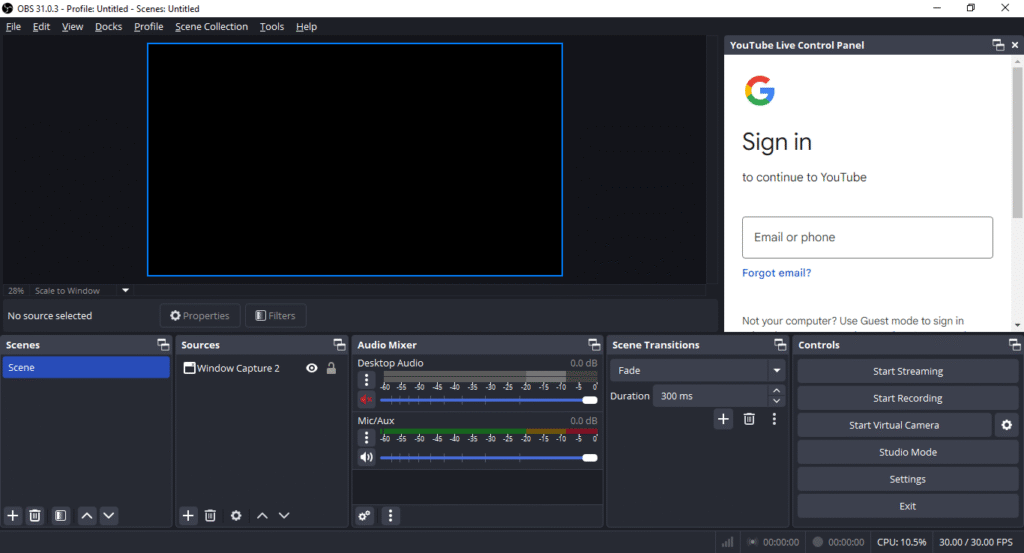Click the Filters button

(x=276, y=316)
